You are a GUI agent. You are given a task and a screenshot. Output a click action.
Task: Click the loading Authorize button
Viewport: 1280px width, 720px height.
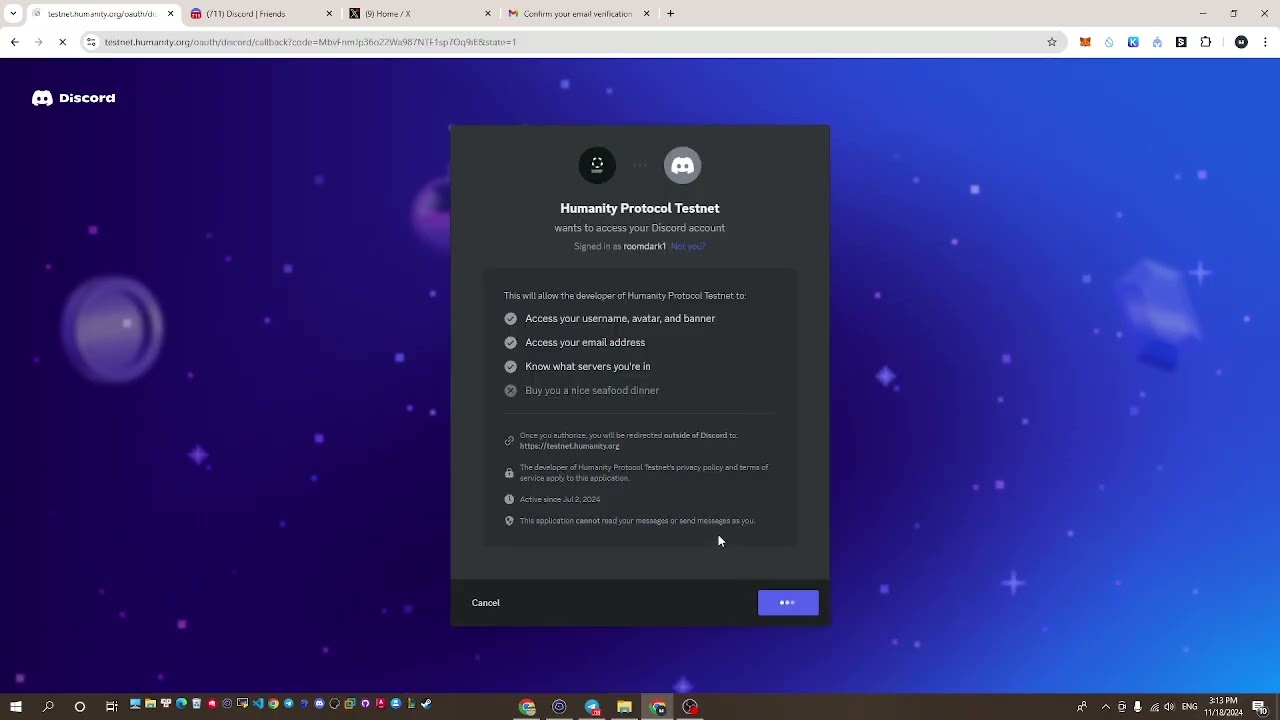pyautogui.click(x=788, y=603)
